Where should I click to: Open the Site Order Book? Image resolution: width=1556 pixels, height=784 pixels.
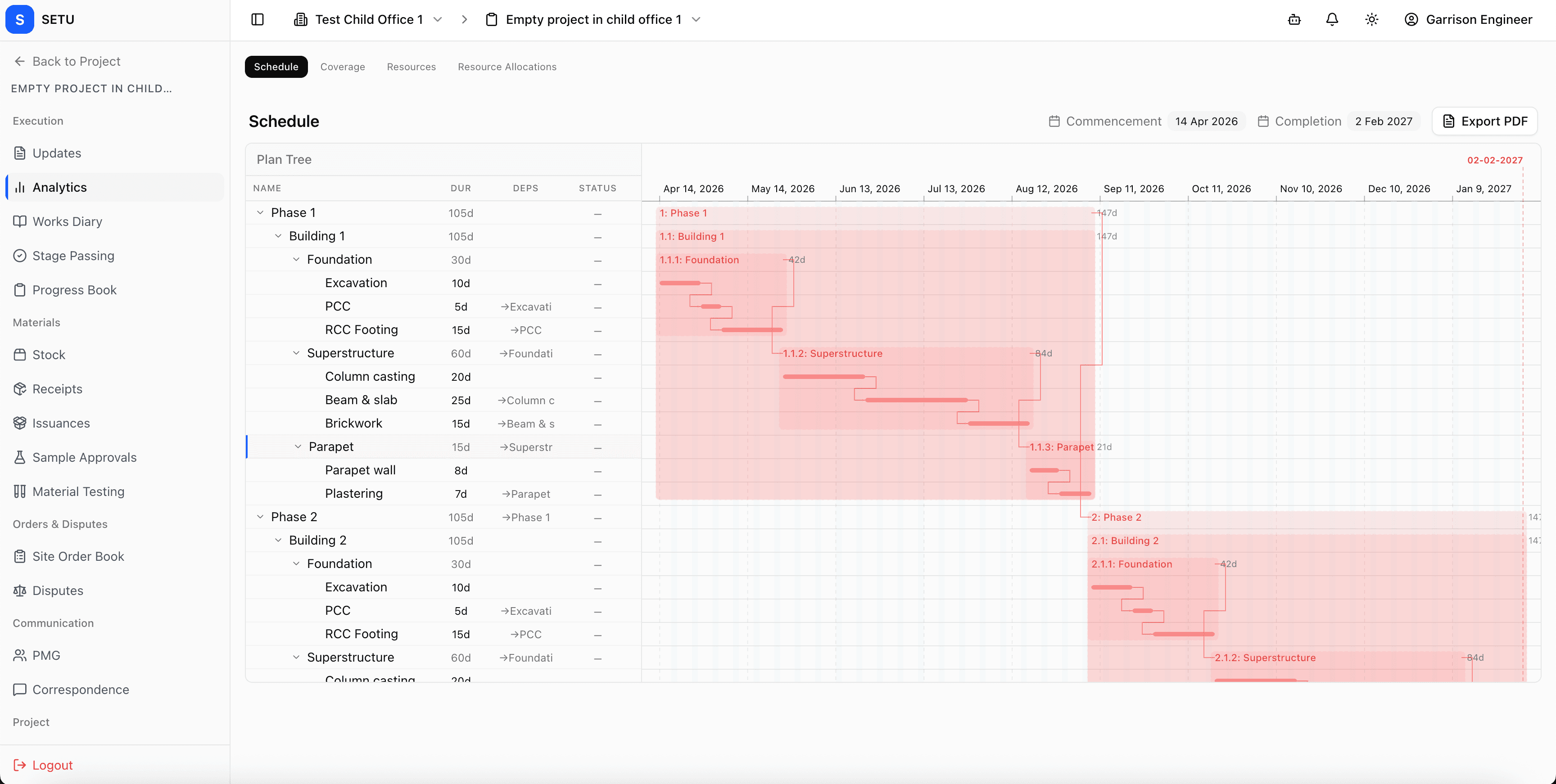(x=78, y=556)
